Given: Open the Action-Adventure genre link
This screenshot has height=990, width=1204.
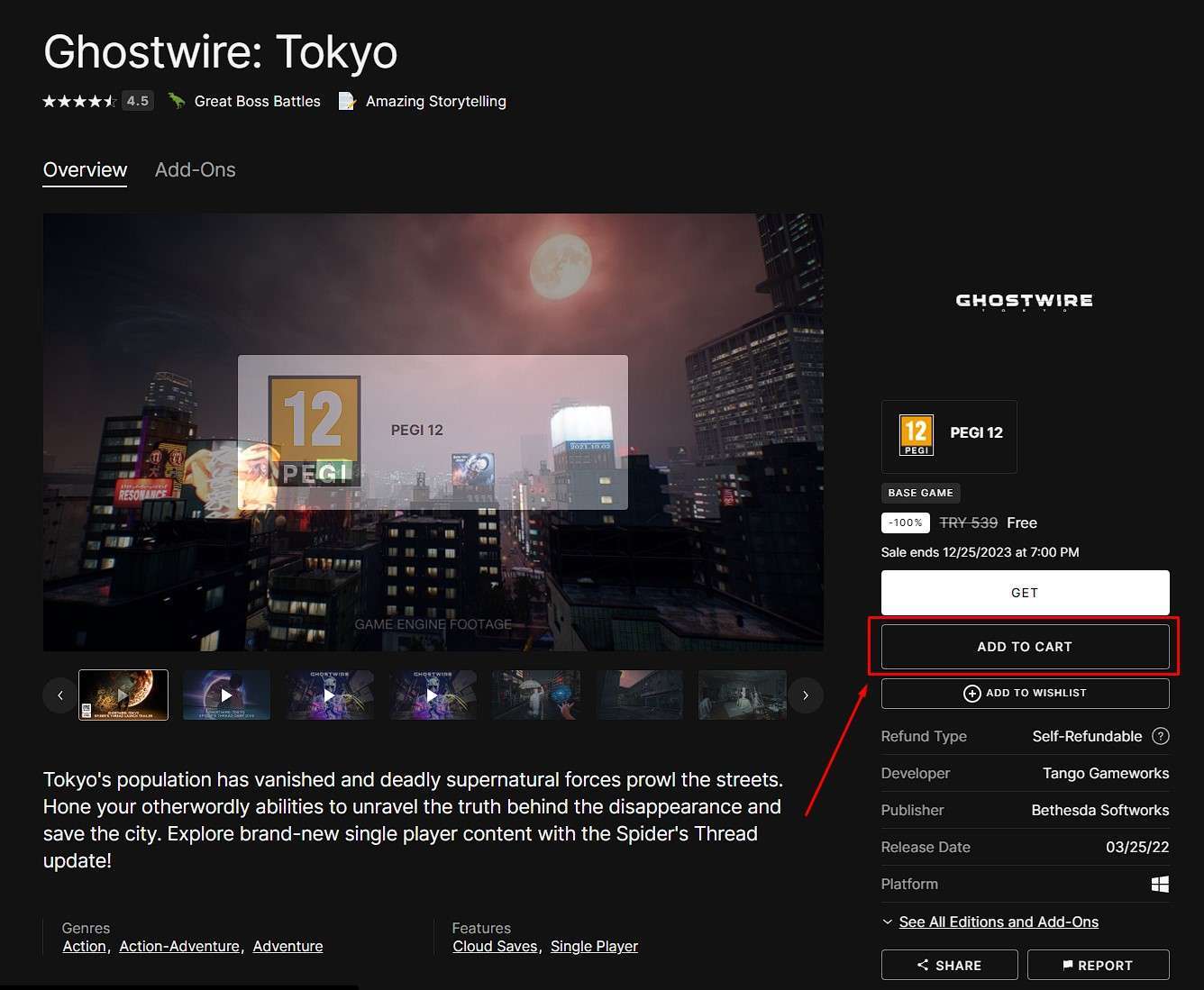Looking at the screenshot, I should (x=179, y=946).
